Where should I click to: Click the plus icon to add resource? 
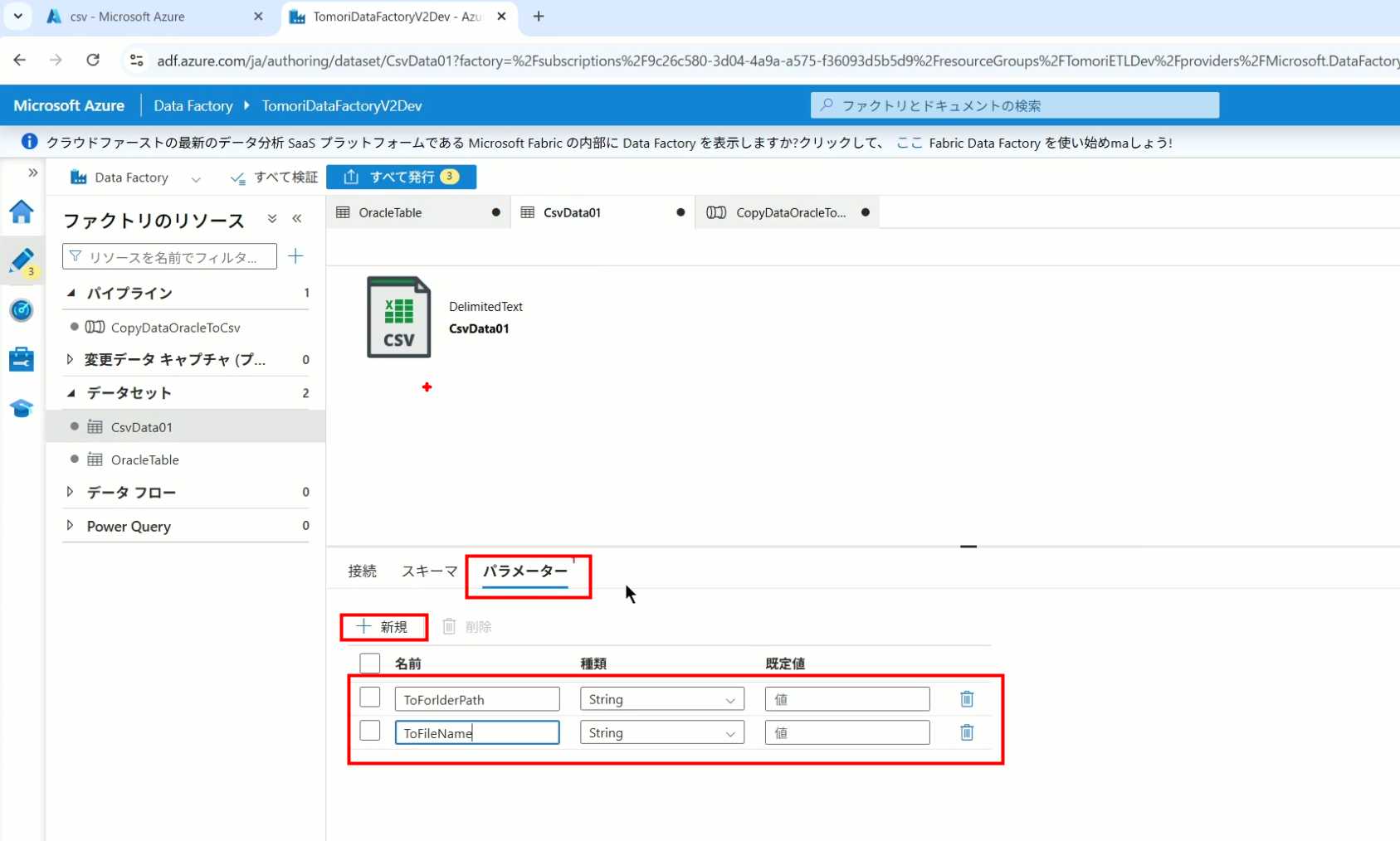[x=295, y=256]
